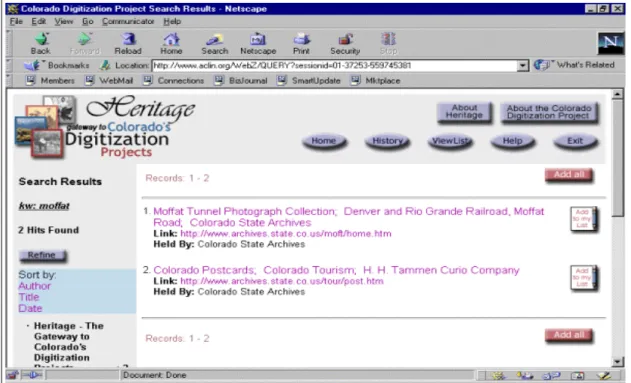Viewport: 631px width, 383px height.
Task: Open SmartUpdate from personal toolbar
Action: click(x=309, y=80)
